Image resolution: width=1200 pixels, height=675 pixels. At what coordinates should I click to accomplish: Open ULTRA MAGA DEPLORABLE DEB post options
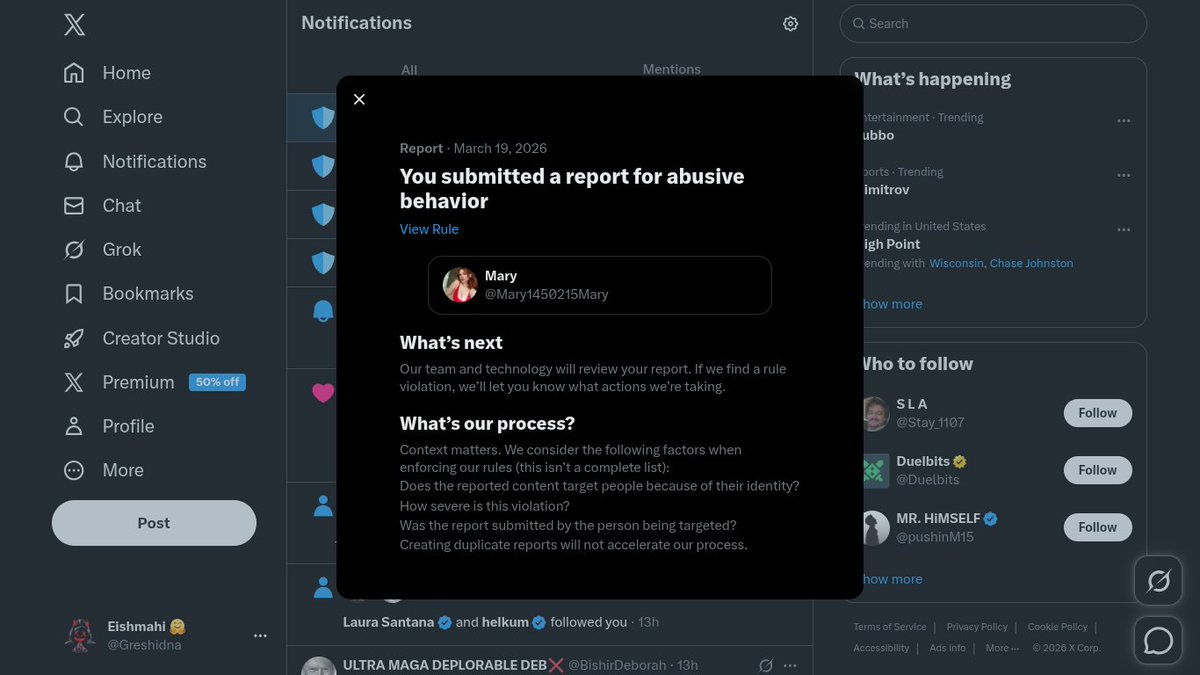coord(790,665)
